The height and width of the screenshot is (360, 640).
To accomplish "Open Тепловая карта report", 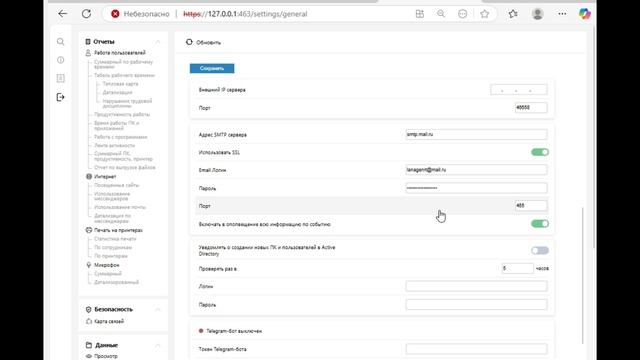I will (120, 84).
